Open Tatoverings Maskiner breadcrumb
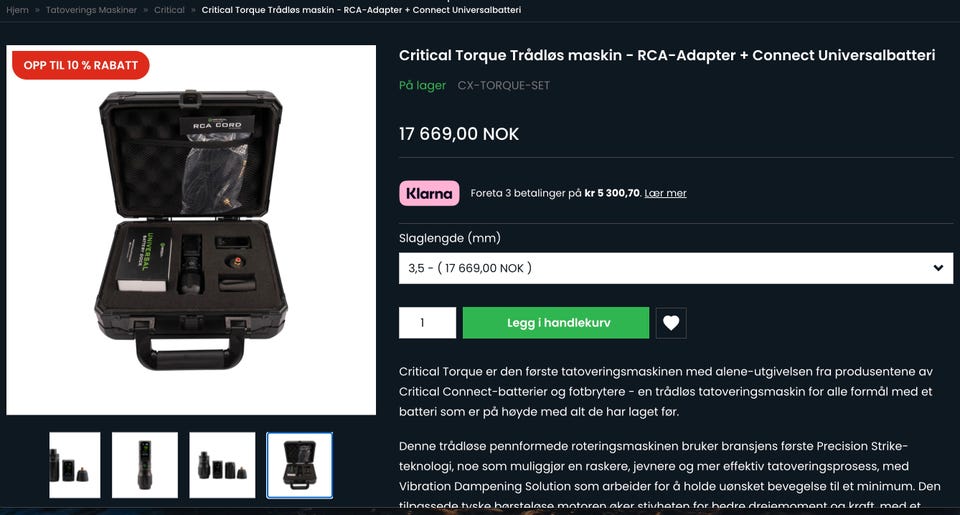Viewport: 960px width, 515px height. [91, 10]
